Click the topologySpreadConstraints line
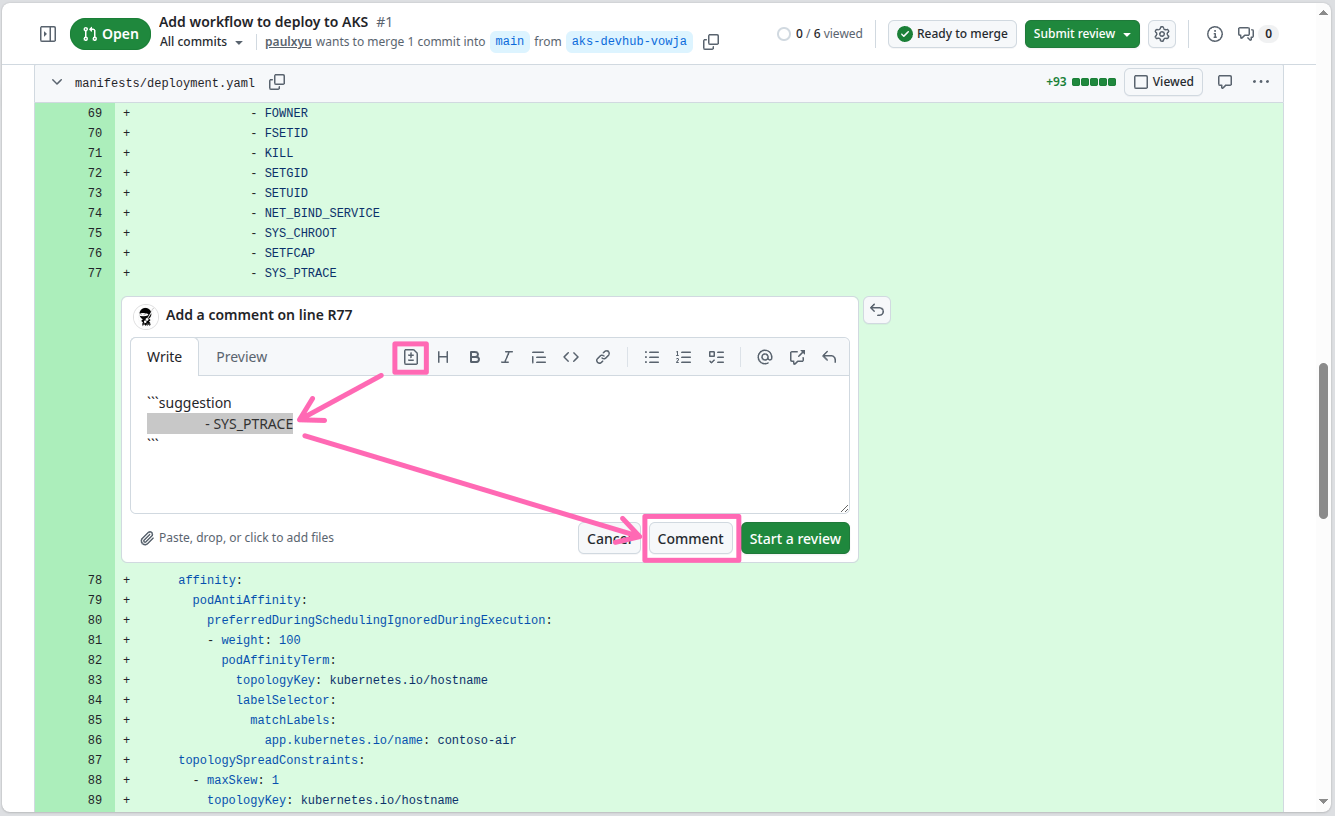Viewport: 1335px width, 816px height. 699,760
